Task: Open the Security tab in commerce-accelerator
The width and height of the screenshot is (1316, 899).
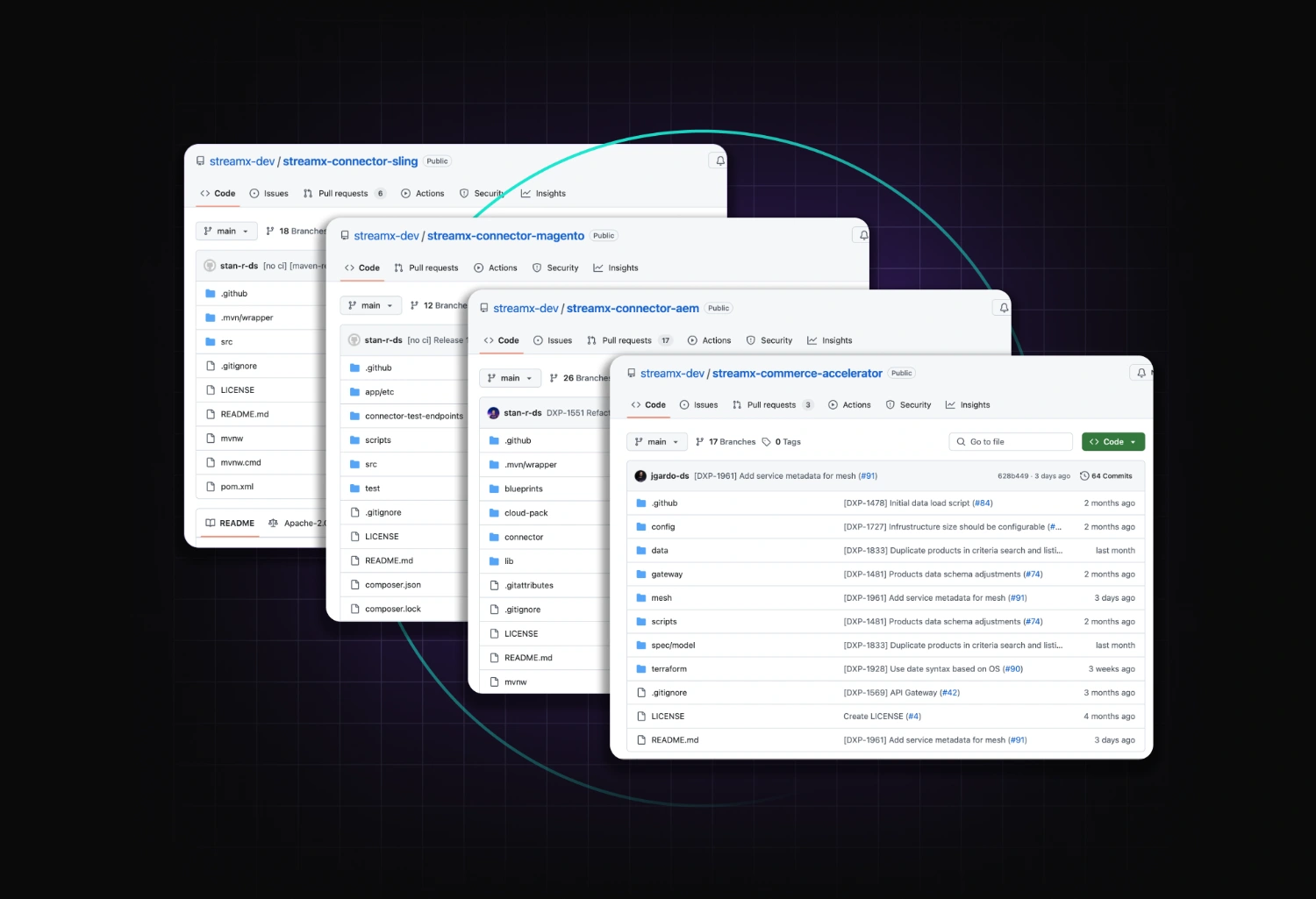Action: (x=908, y=404)
